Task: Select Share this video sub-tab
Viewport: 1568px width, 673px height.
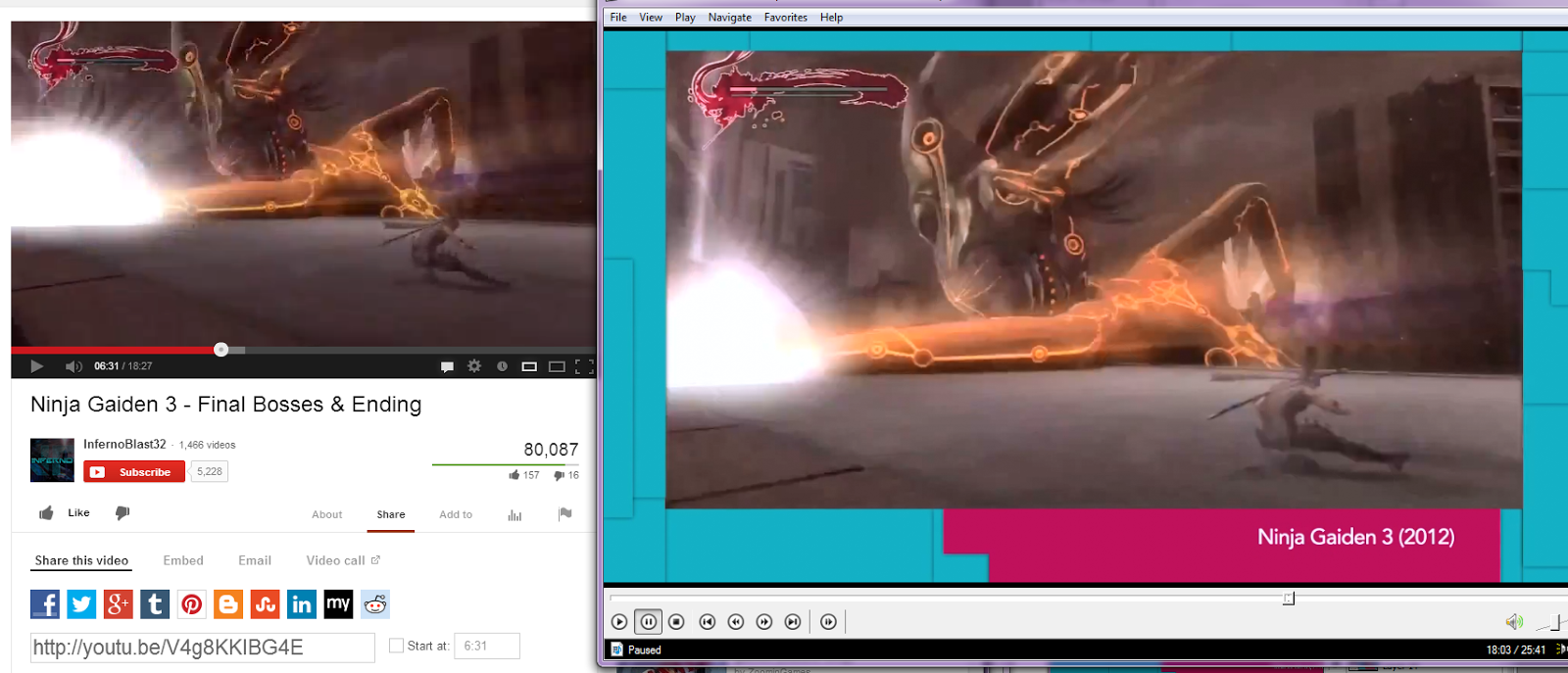Action: coord(81,560)
